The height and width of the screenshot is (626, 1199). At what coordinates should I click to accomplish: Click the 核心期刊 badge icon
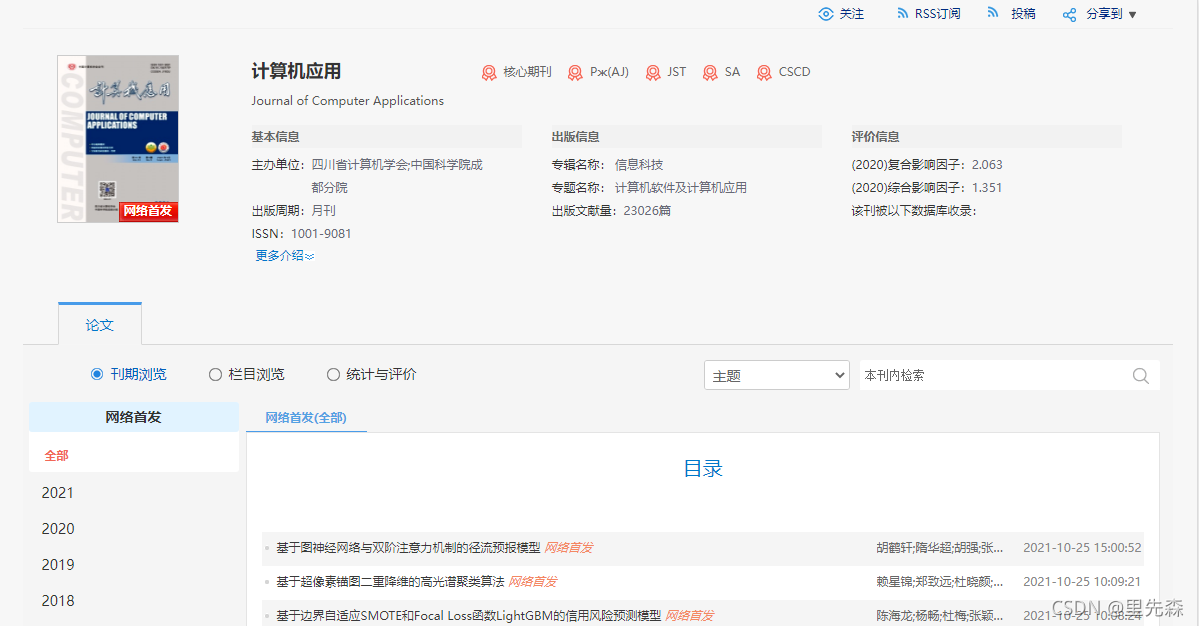(x=489, y=71)
